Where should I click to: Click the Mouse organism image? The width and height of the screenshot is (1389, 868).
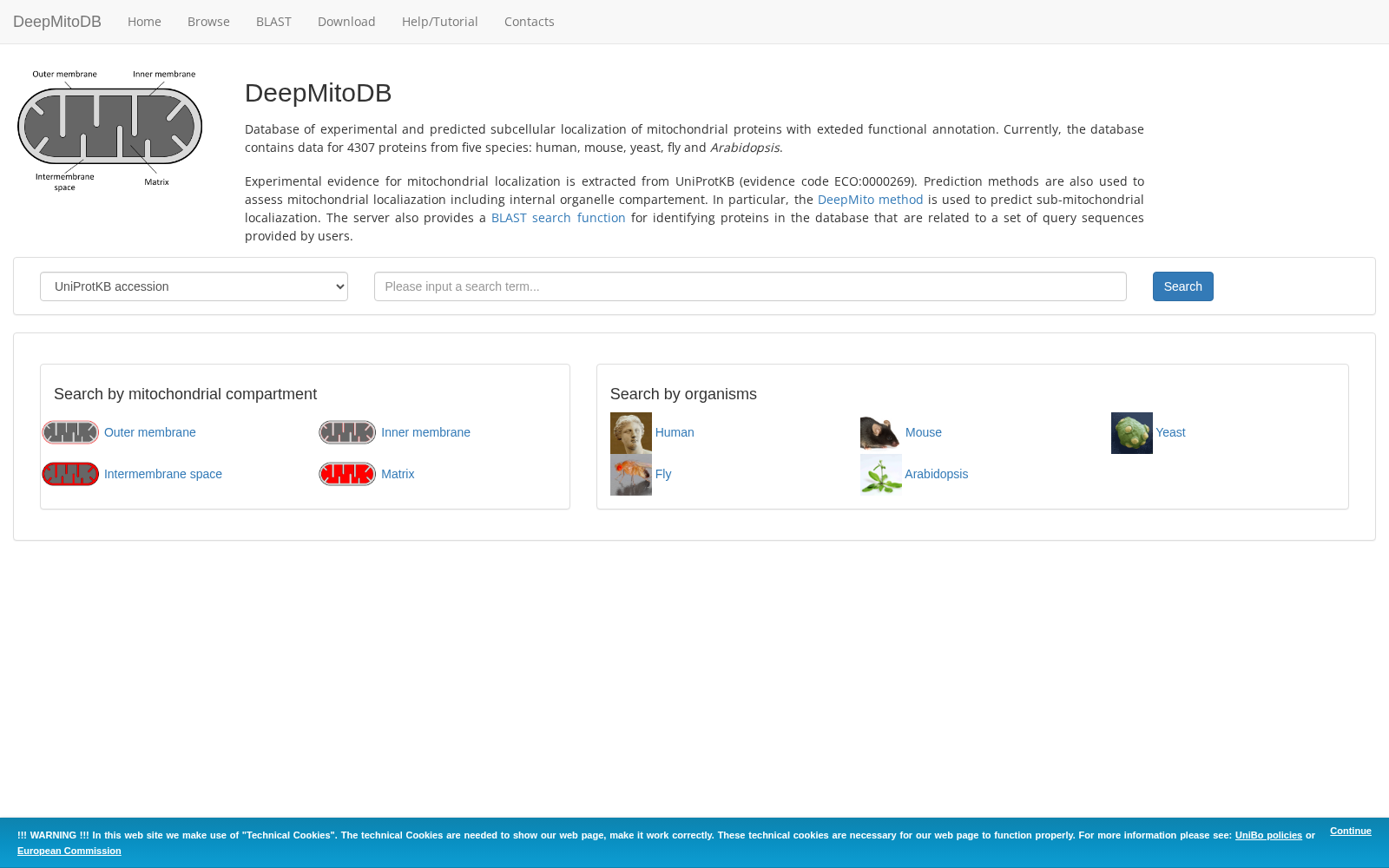(x=881, y=433)
